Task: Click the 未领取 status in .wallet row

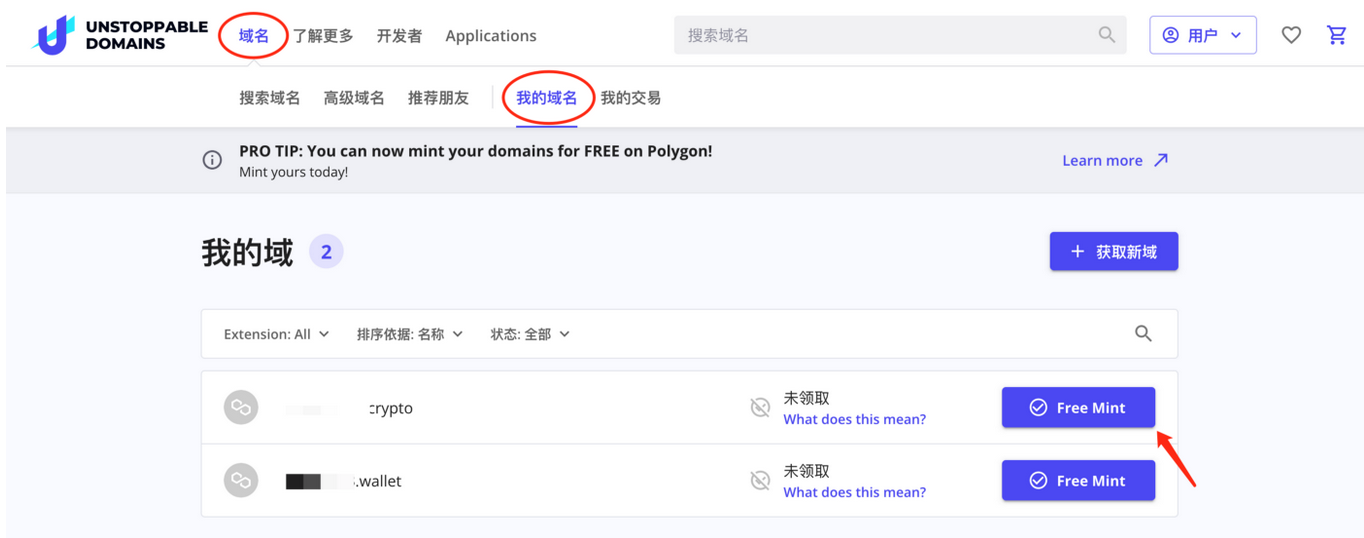Action: [807, 471]
